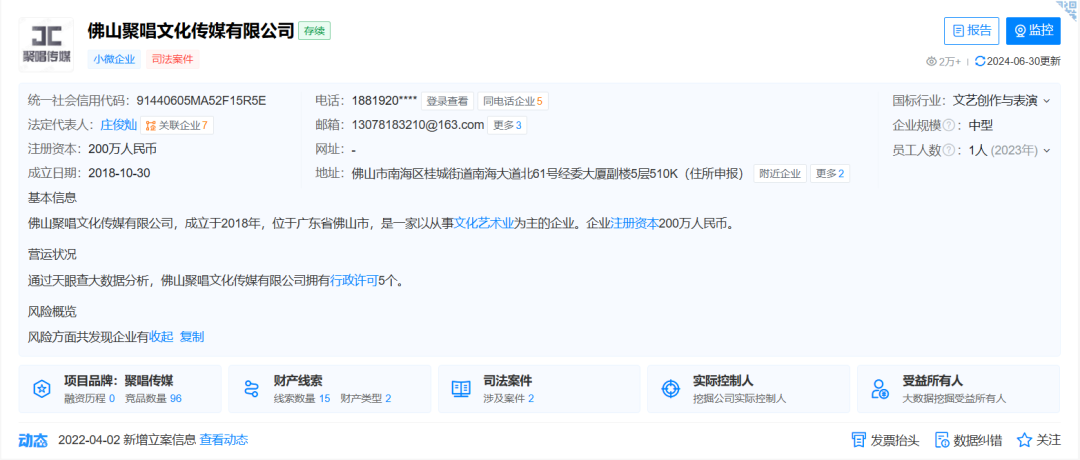Click the eye views icon showing 2万+
This screenshot has width=1080, height=460.
(931, 61)
